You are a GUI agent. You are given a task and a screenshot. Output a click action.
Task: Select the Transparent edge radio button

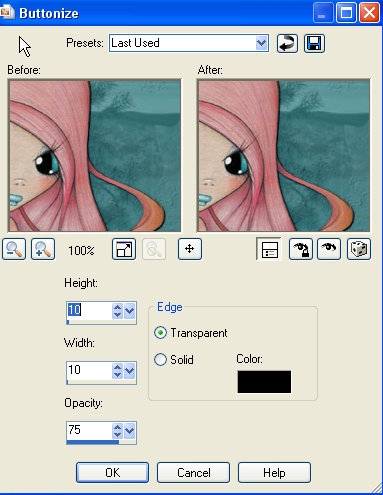(160, 333)
